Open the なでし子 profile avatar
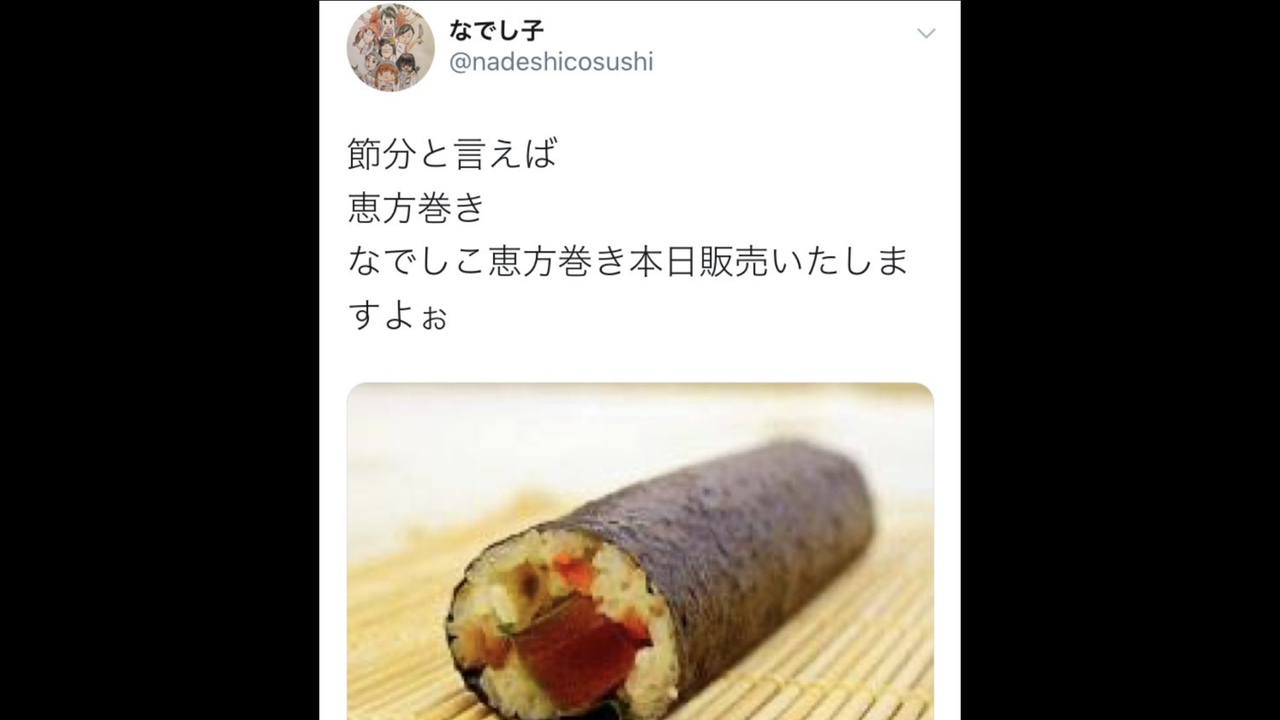This screenshot has height=720, width=1280. click(x=390, y=47)
